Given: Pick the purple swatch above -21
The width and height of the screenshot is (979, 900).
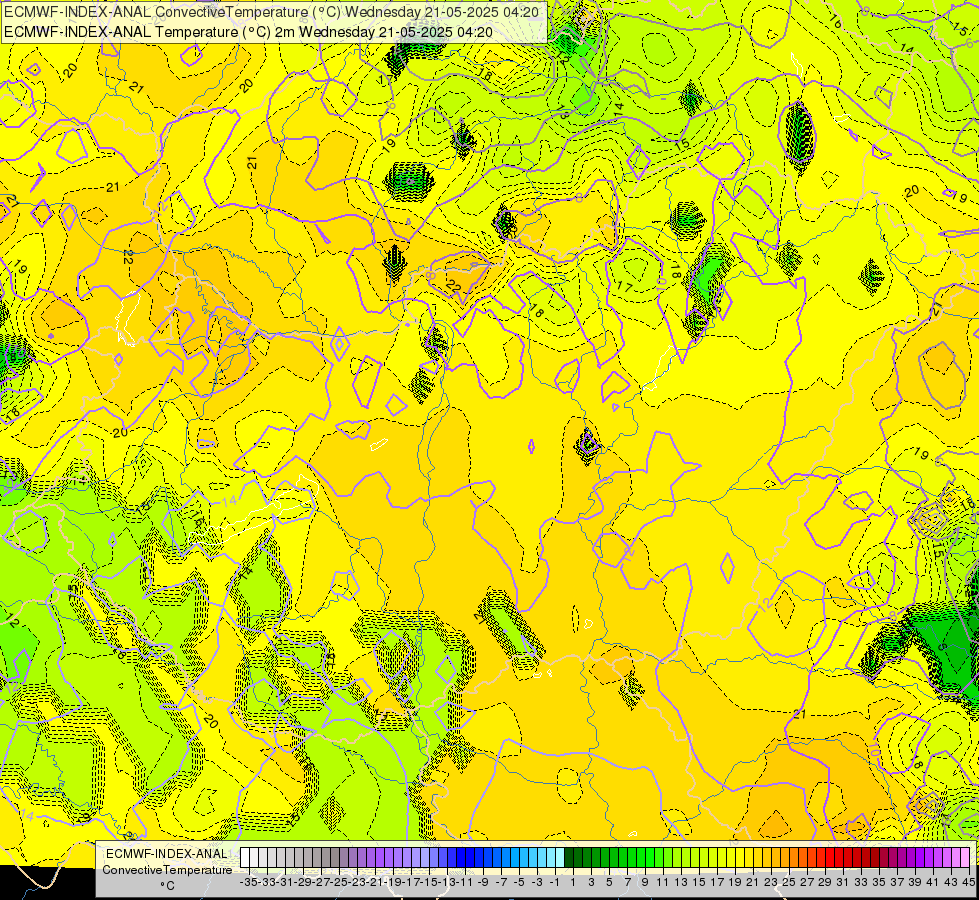Looking at the screenshot, I should [x=371, y=858].
